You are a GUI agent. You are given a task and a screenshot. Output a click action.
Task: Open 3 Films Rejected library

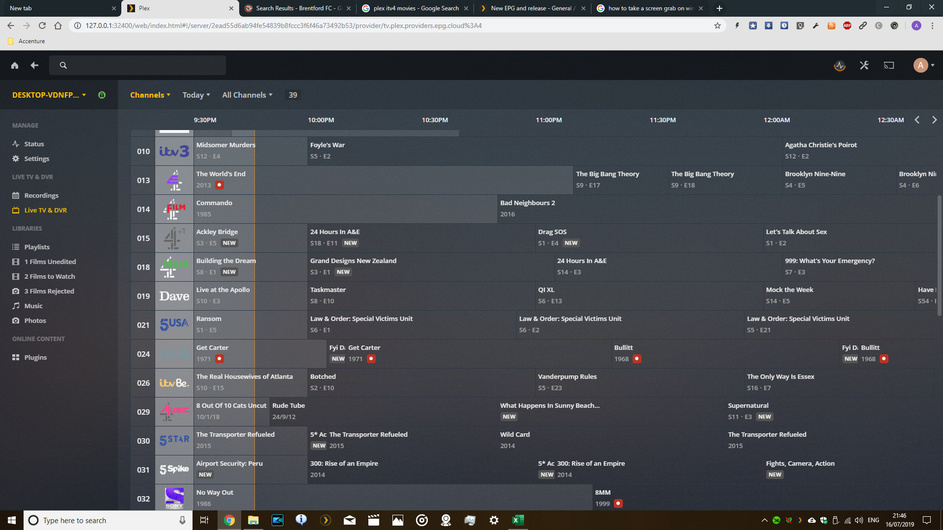click(x=49, y=291)
